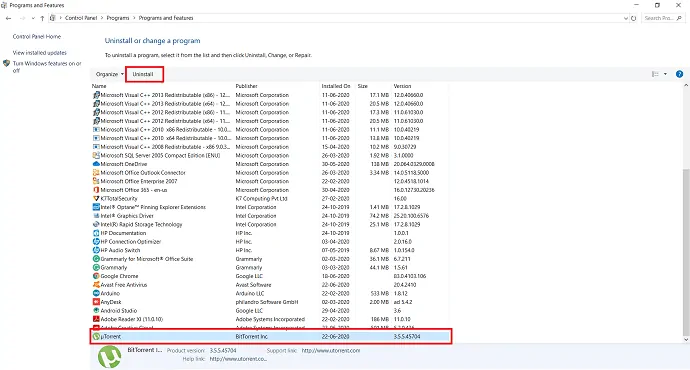Select the HP Documentation icon

point(96,233)
